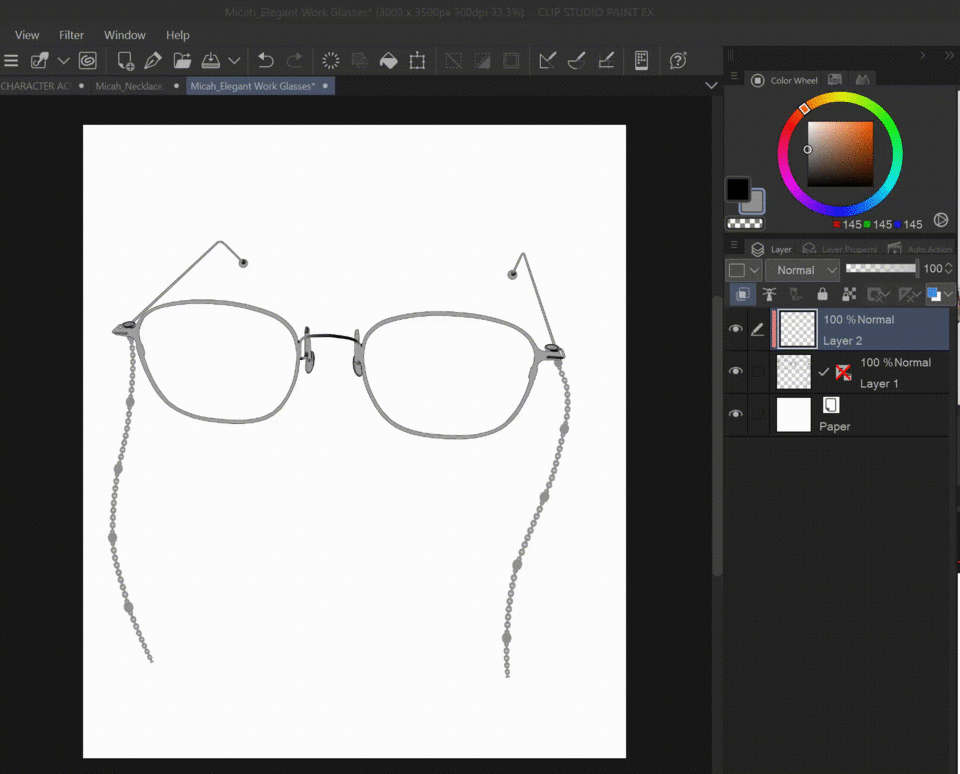This screenshot has width=960, height=774.
Task: Select the Layer 1 thumbnail
Action: pyautogui.click(x=794, y=372)
